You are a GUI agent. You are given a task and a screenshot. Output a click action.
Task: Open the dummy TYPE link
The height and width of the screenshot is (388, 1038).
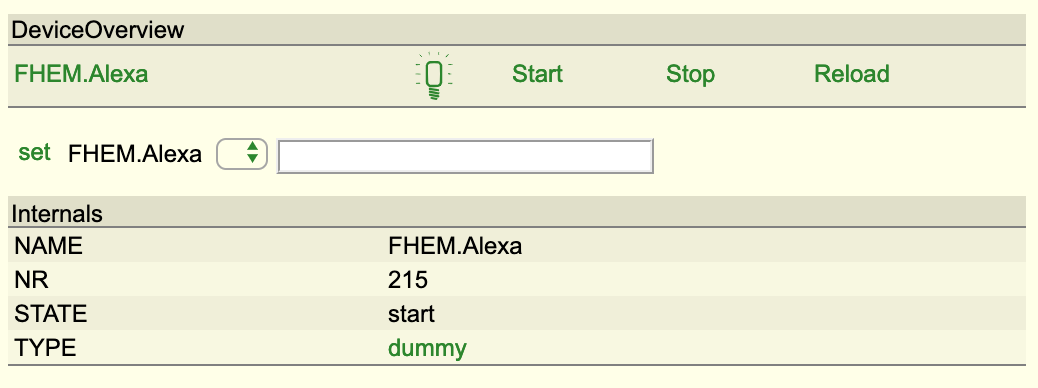click(x=427, y=348)
